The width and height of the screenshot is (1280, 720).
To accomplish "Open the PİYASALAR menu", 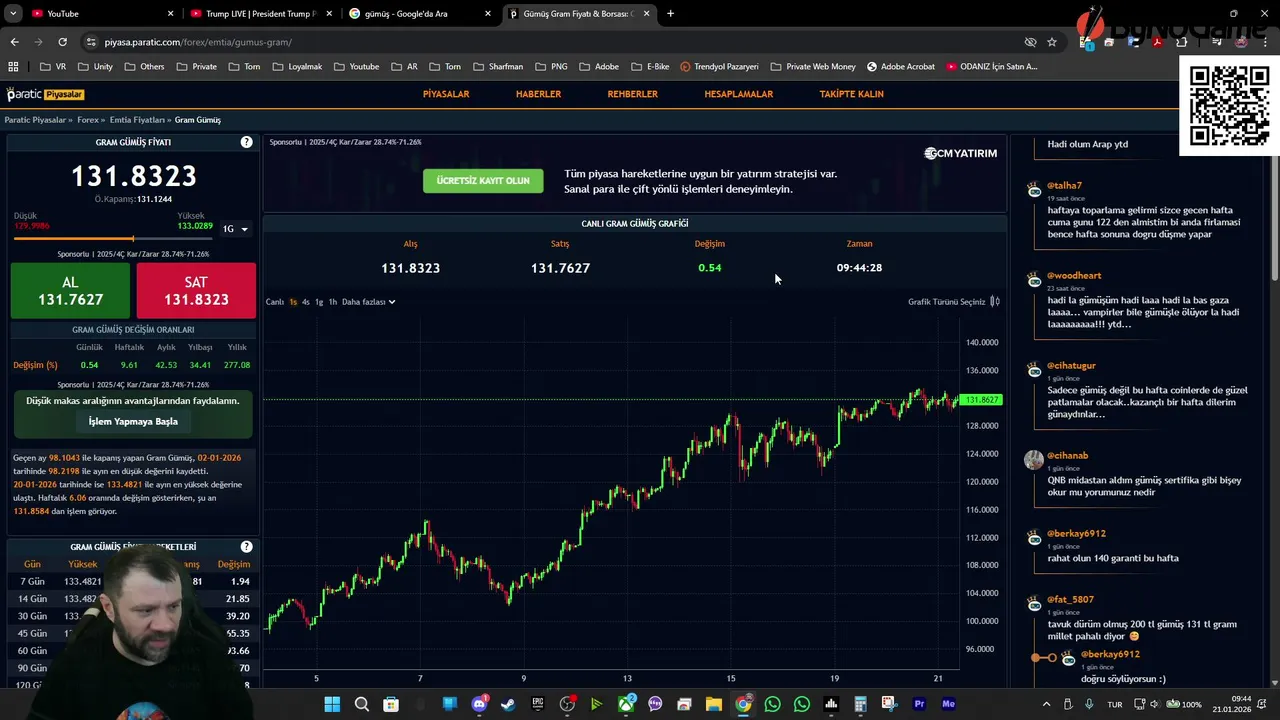I will pyautogui.click(x=446, y=94).
